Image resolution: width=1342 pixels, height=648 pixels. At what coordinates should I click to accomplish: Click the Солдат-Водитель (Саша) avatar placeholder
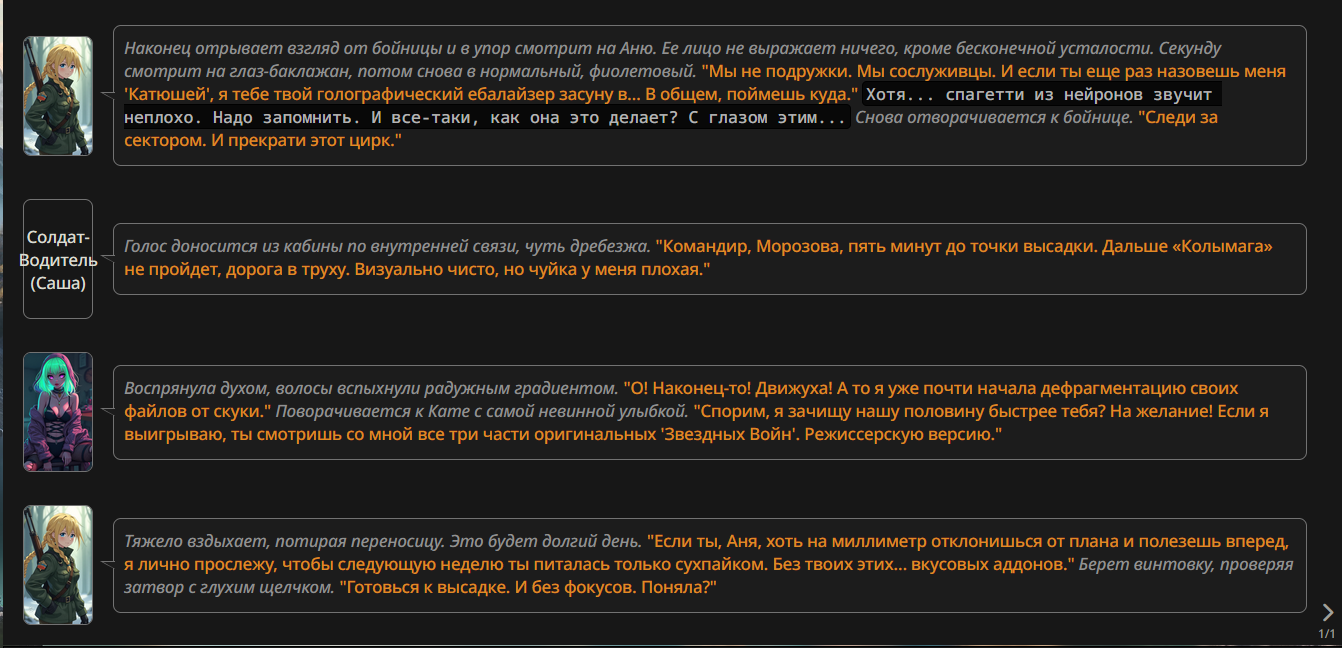[x=58, y=259]
